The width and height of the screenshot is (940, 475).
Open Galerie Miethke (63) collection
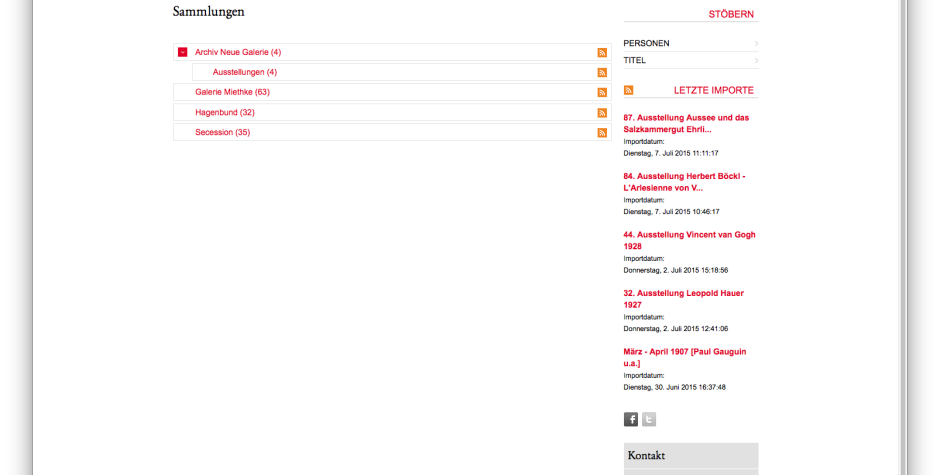click(x=233, y=92)
